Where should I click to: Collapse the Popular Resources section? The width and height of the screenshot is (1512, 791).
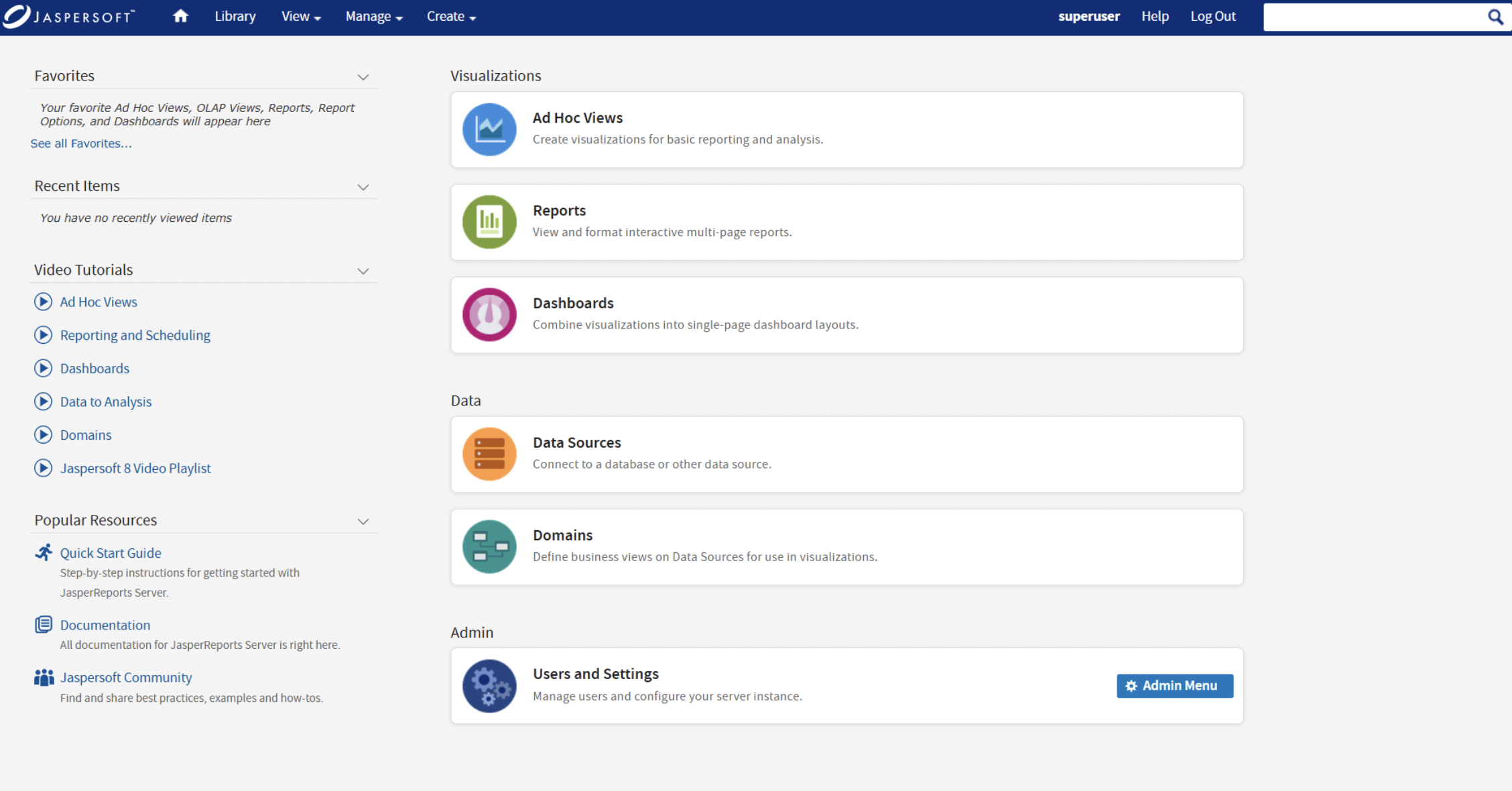tap(363, 522)
